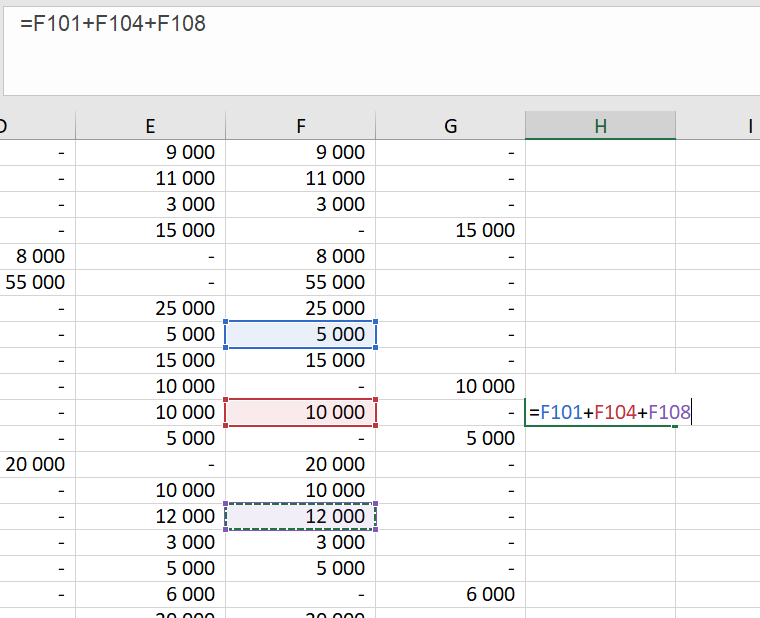This screenshot has width=760, height=618.
Task: Click cell with 11 000 in column E
Action: pos(150,178)
